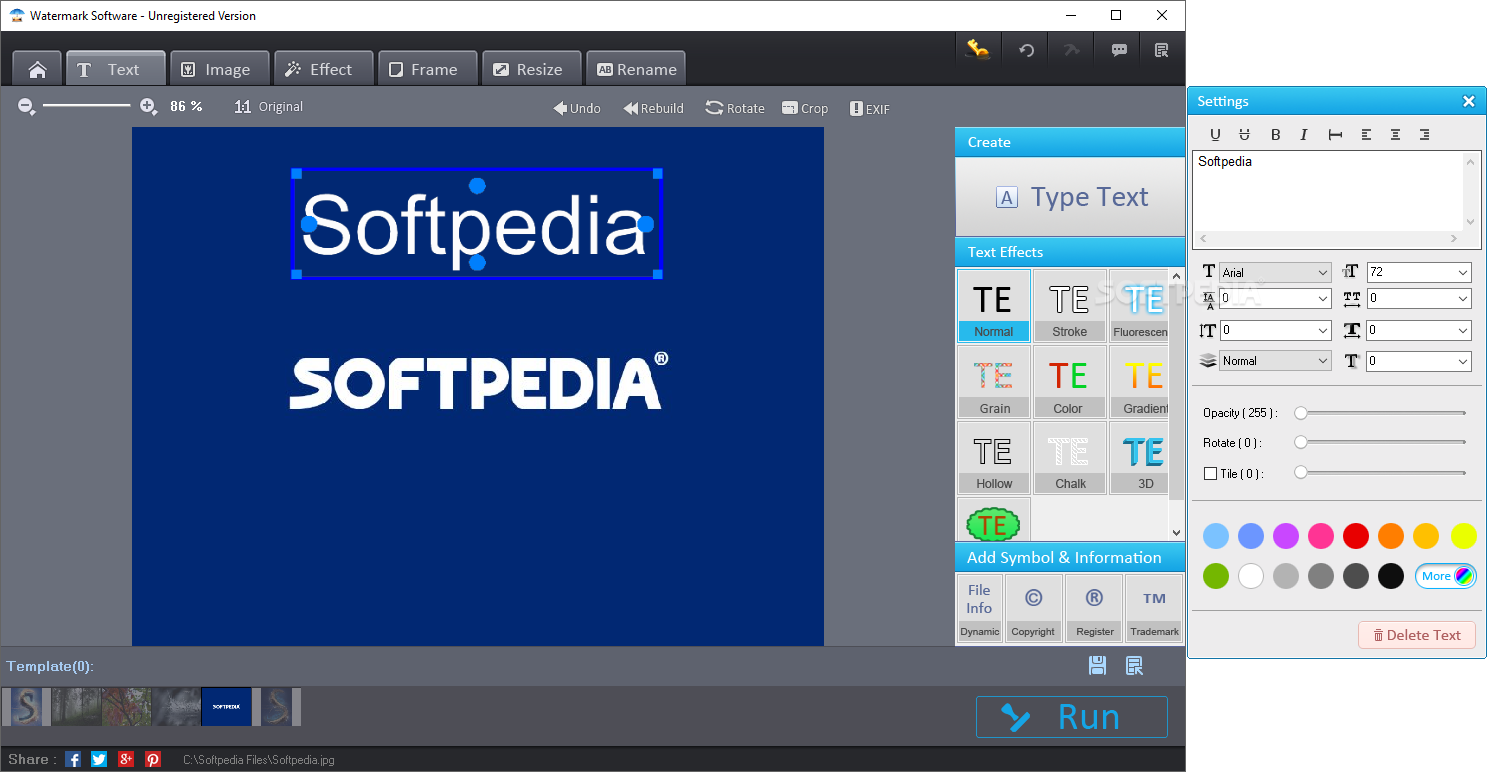Screen dimensions: 1487x772
Task: Apply underline to the text
Action: click(1215, 135)
